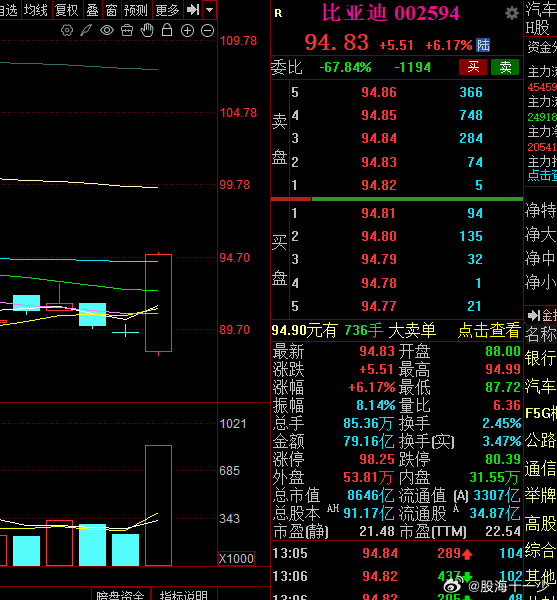Toggle the chart lock icon
Screen dimensions: 557x600
coord(167,30)
